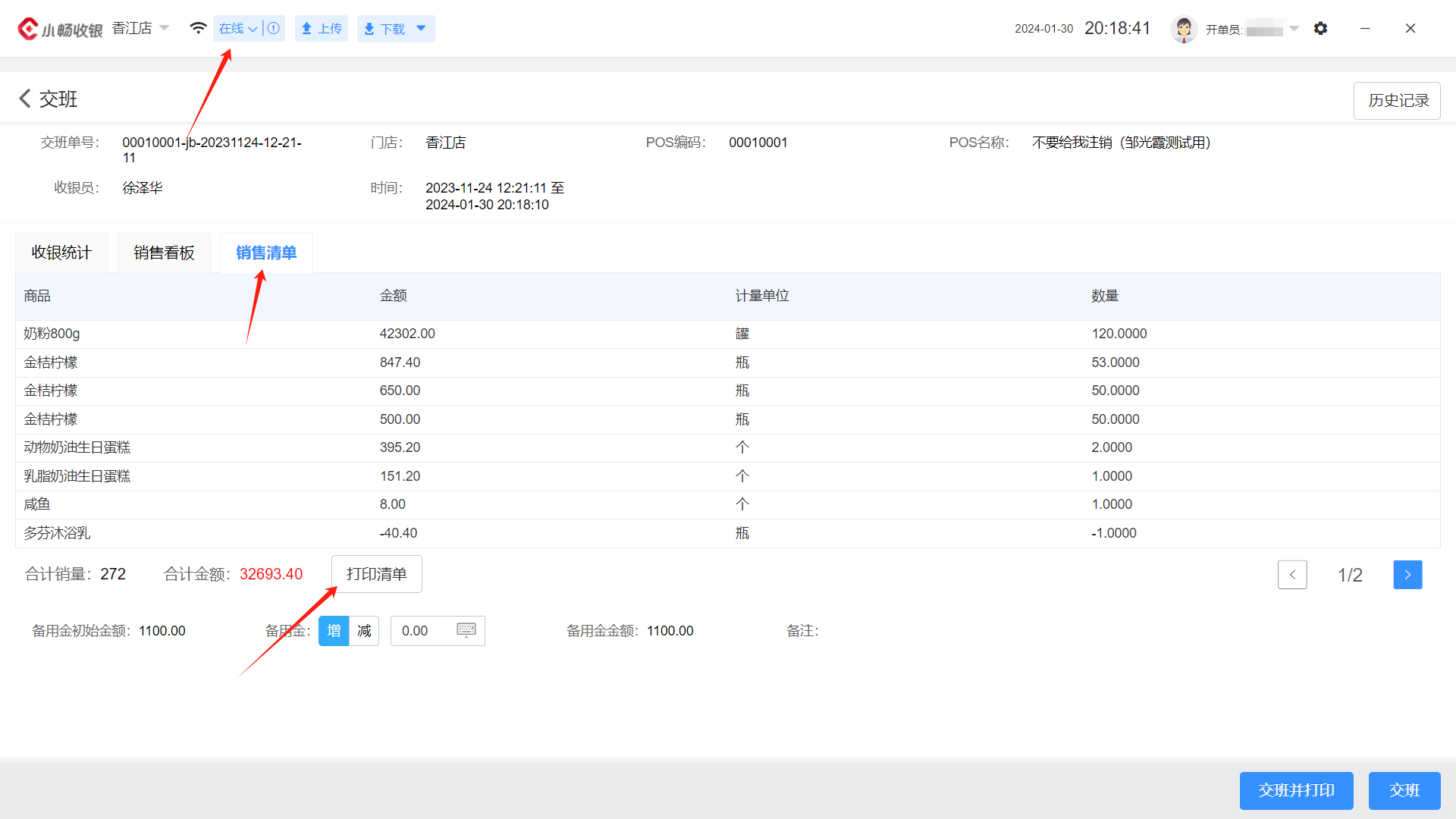The width and height of the screenshot is (1456, 819).
Task: Expand the 香江店 store dropdown
Action: (x=165, y=28)
